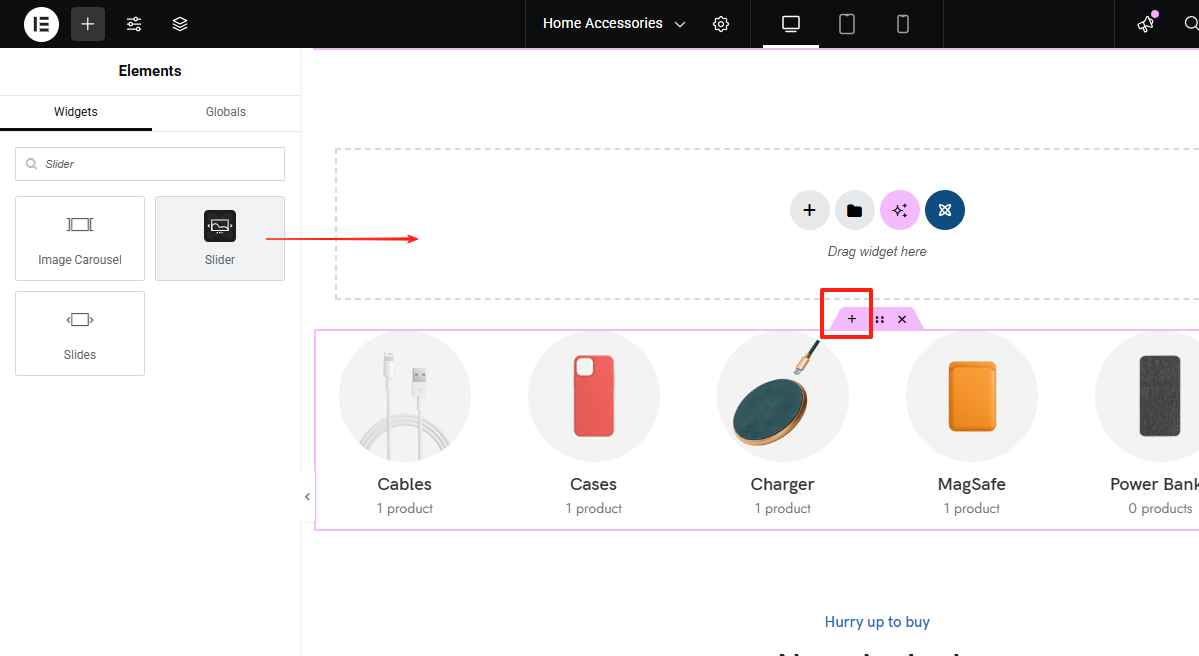Click the Elementor logo icon
Image resolution: width=1199 pixels, height=656 pixels.
coord(41,24)
